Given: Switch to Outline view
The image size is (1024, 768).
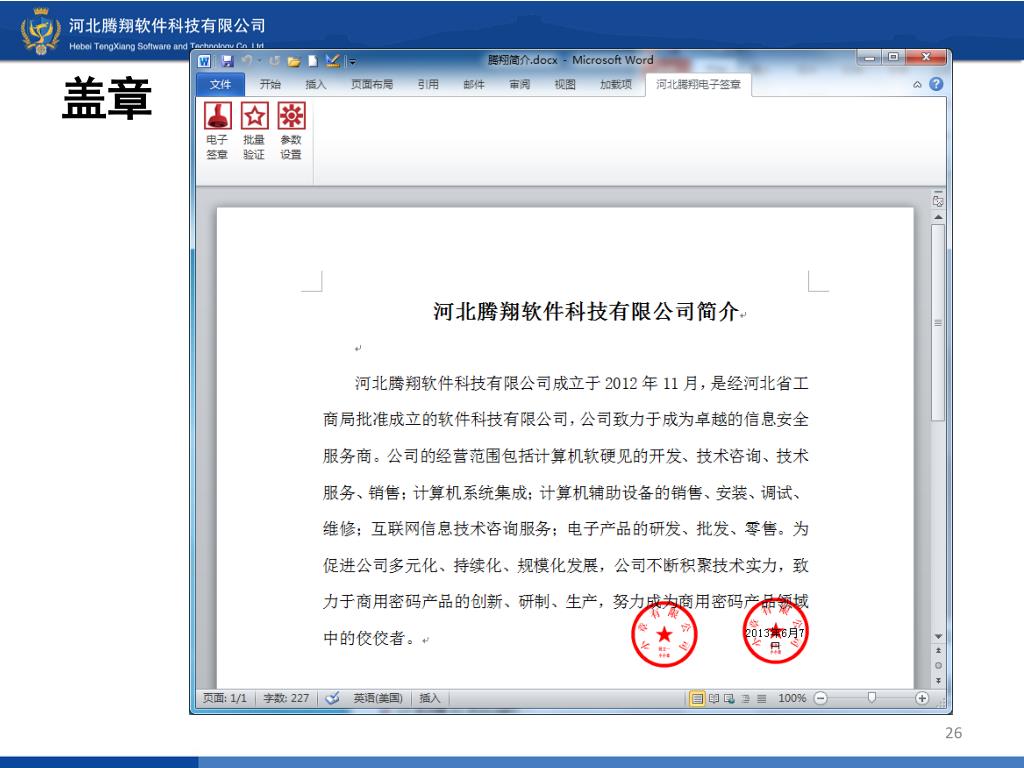Looking at the screenshot, I should click(745, 699).
